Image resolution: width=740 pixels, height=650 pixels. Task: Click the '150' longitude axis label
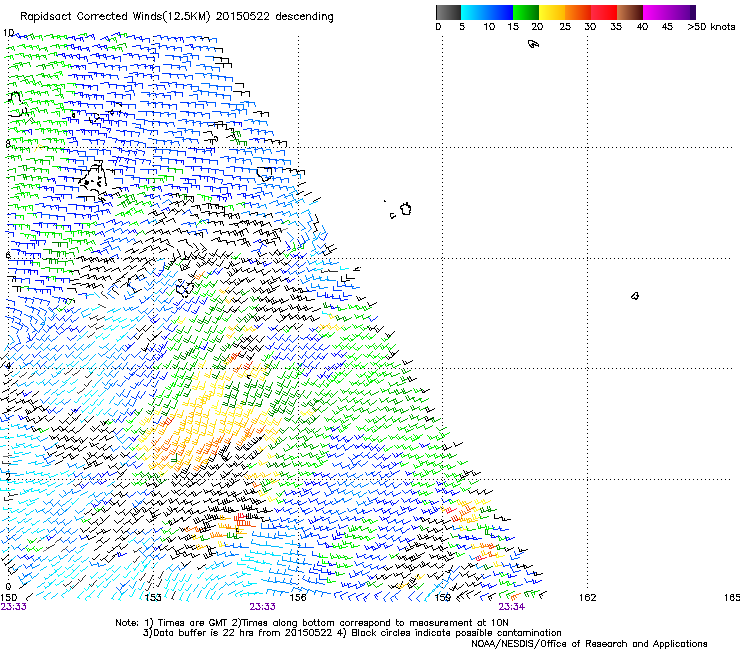click(x=8, y=598)
